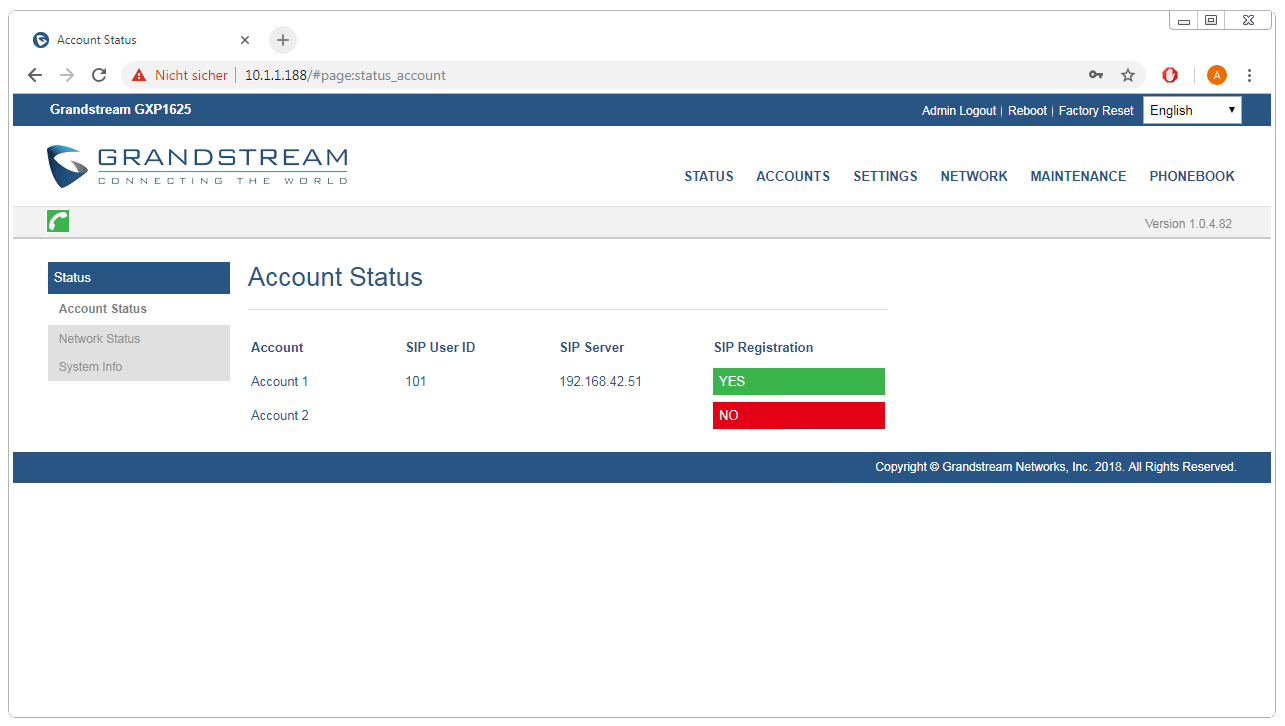Click the Copyright Grandstream Networks footer text
Screen dimensions: 1285x726
pos(1056,467)
